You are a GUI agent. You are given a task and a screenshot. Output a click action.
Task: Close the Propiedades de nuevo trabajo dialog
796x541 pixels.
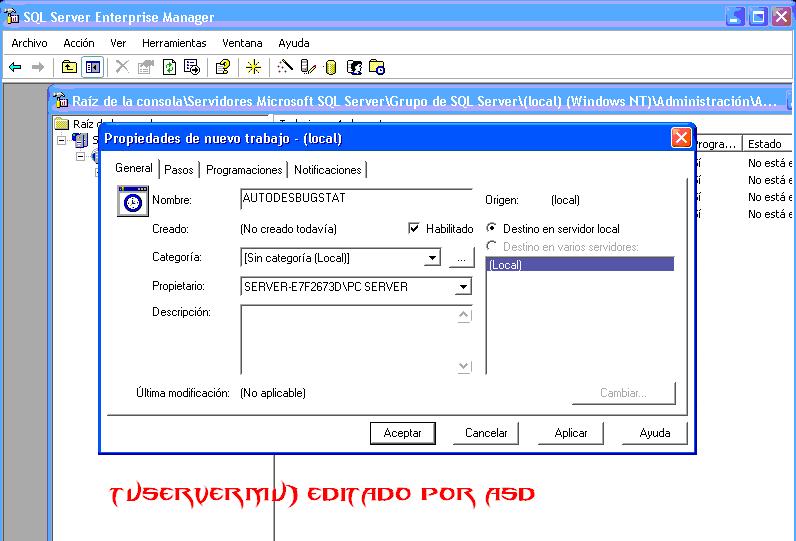point(681,138)
